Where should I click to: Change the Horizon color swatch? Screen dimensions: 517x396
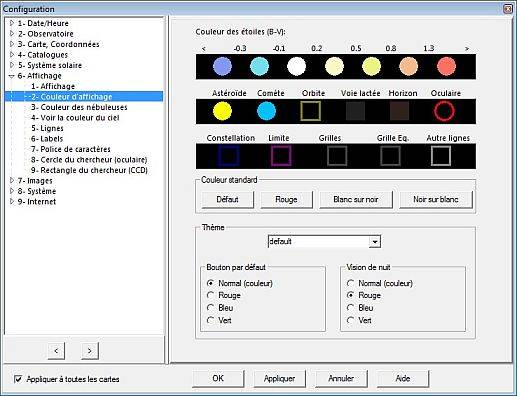(x=399, y=111)
